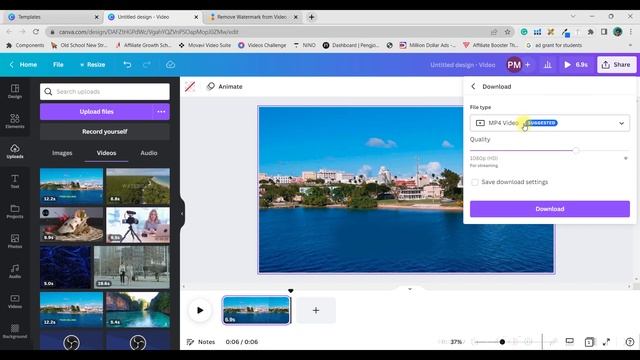Open browser extensions puzzle icon
This screenshot has width=640, height=360.
tap(590, 31)
